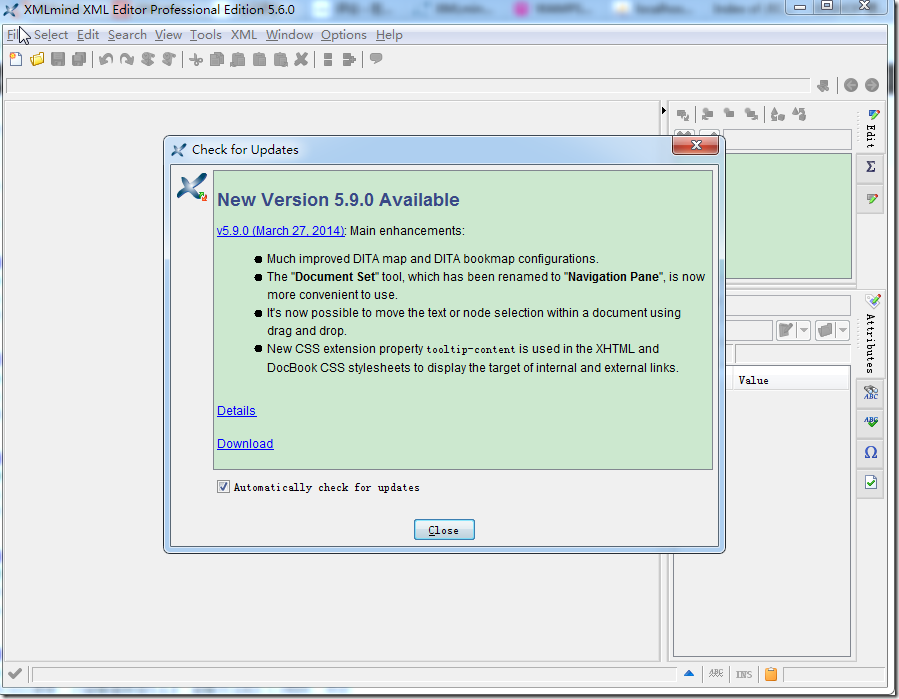Click the grey checkmark at status bar left
The width and height of the screenshot is (899, 699).
click(x=15, y=673)
